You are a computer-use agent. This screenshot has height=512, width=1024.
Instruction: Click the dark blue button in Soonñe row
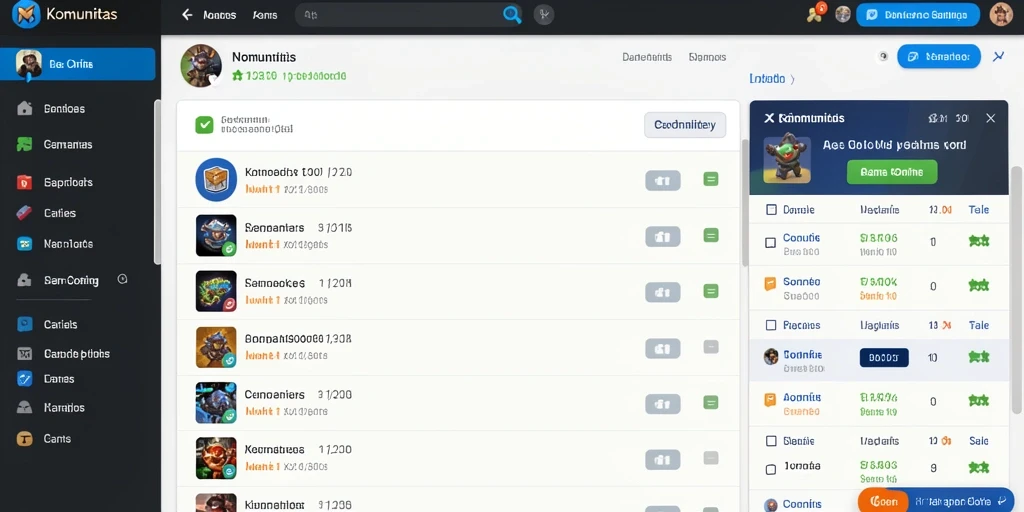(x=884, y=357)
